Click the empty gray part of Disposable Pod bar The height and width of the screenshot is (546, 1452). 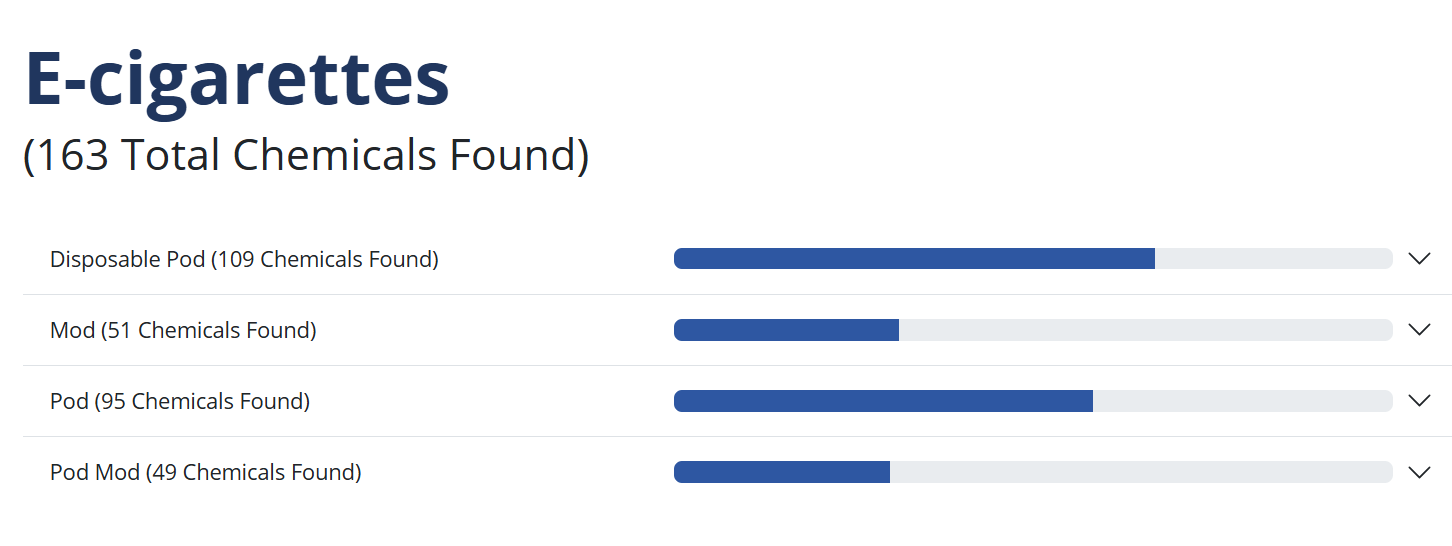[1273, 259]
